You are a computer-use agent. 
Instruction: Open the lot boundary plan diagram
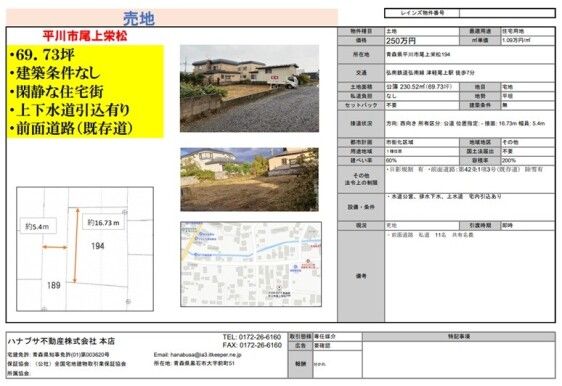(x=85, y=249)
